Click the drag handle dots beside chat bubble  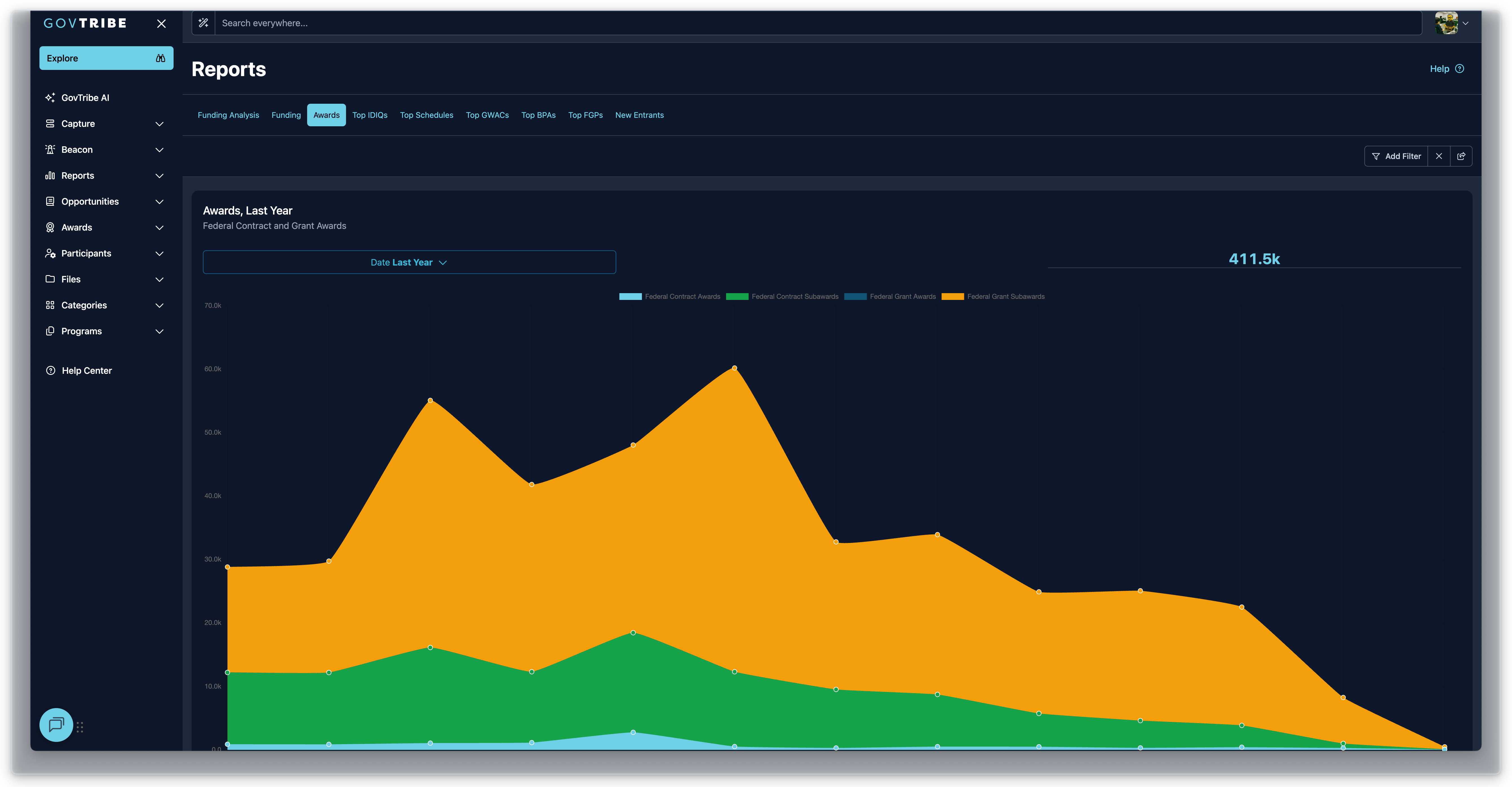coord(80,727)
